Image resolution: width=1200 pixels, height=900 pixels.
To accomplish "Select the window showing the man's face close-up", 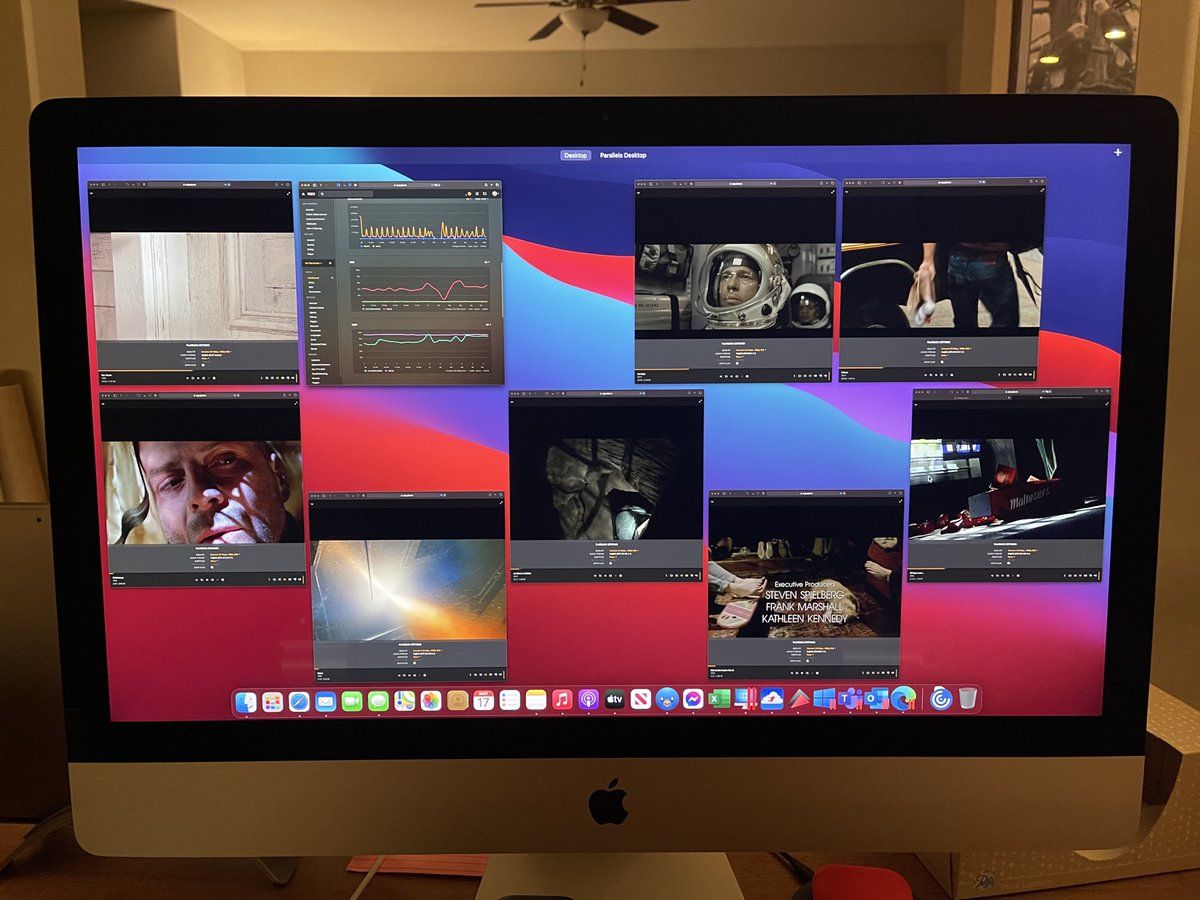I will (202, 490).
